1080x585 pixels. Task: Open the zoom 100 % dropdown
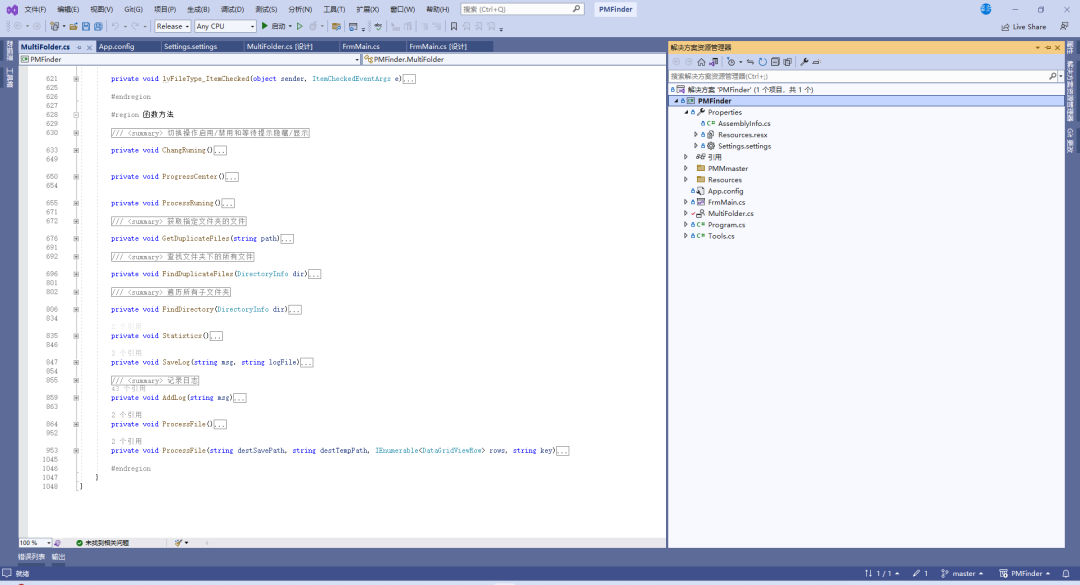tap(35, 543)
